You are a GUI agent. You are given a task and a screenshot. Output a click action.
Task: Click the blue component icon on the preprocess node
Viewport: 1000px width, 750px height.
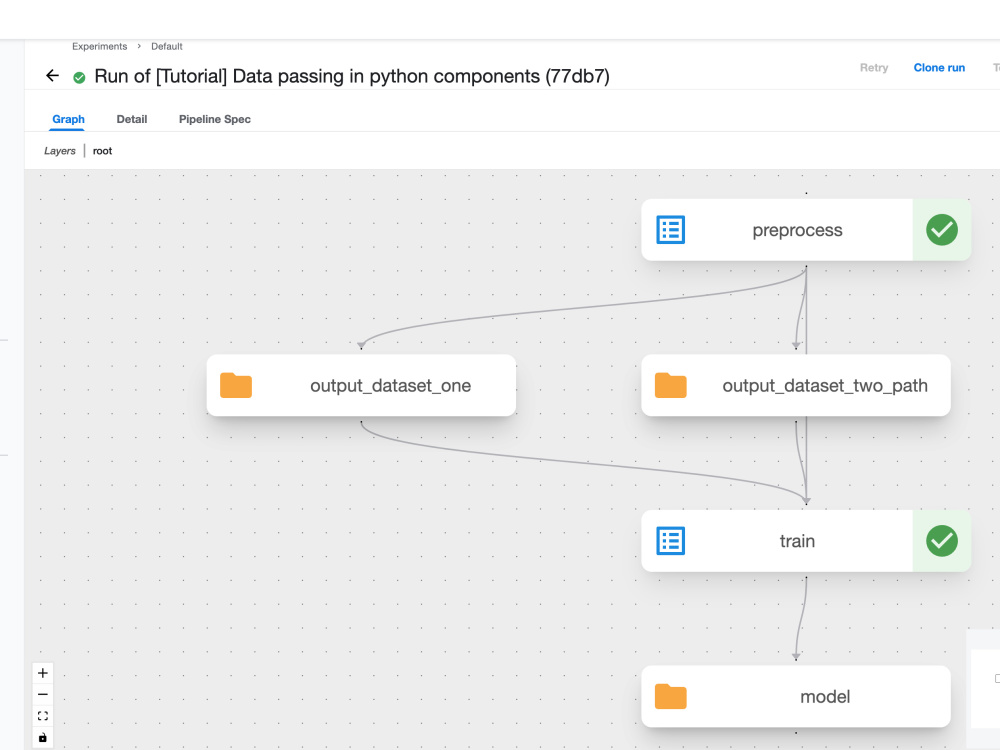[x=670, y=229]
